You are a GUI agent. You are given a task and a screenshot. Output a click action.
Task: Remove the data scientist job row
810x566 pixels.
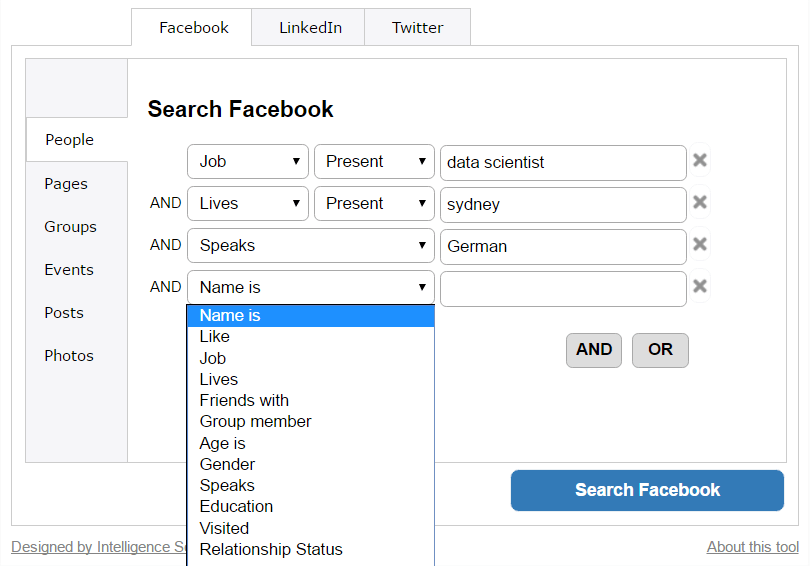click(699, 161)
